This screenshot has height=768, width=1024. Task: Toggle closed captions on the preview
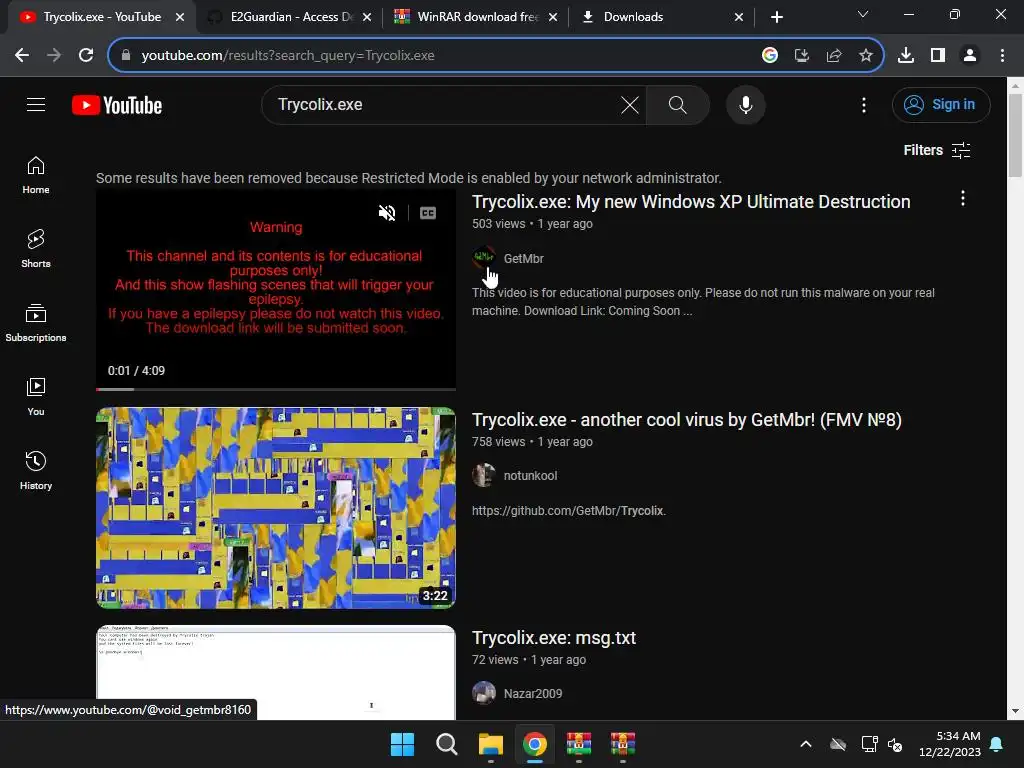point(428,213)
